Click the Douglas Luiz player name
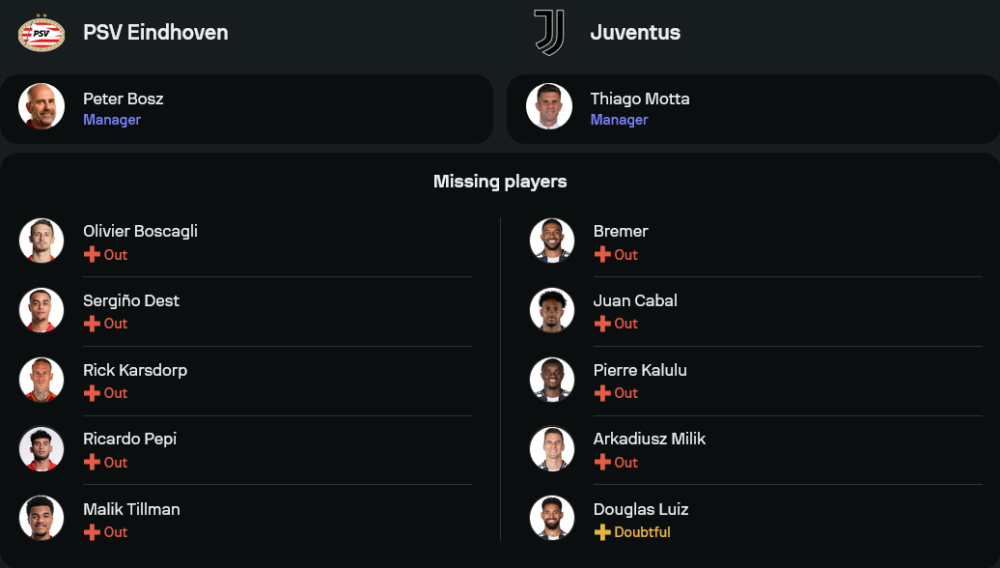Viewport: 1000px width, 568px height. (641, 509)
